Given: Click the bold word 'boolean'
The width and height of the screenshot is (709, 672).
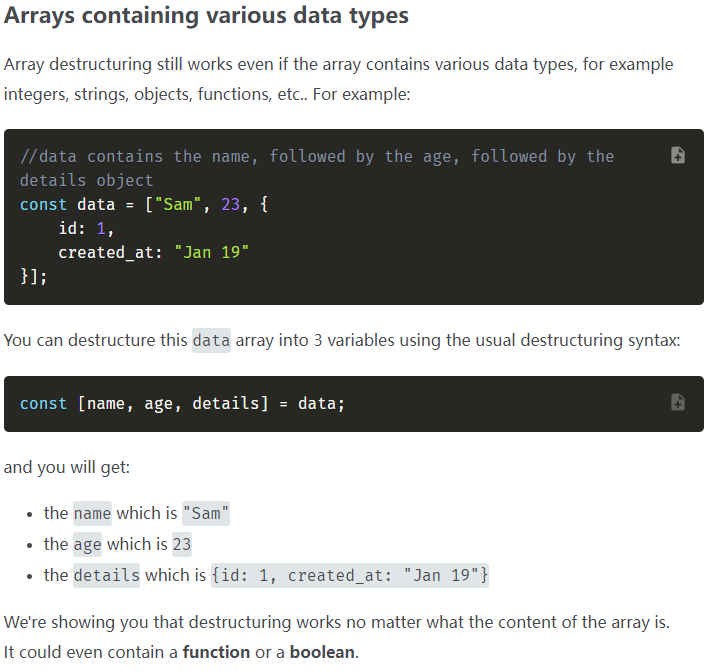Looking at the screenshot, I should 321,652.
